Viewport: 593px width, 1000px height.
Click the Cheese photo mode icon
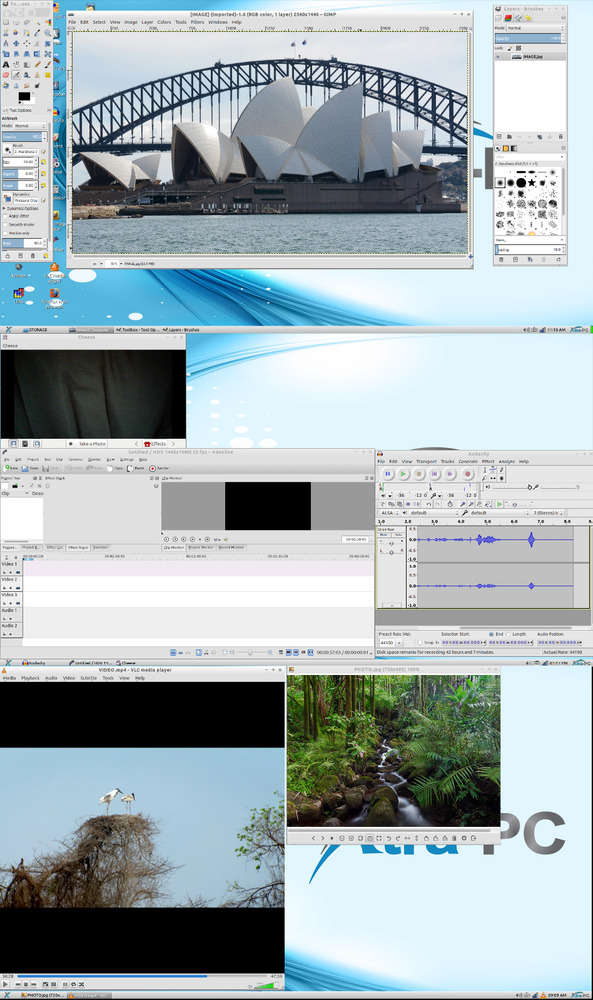[13, 443]
